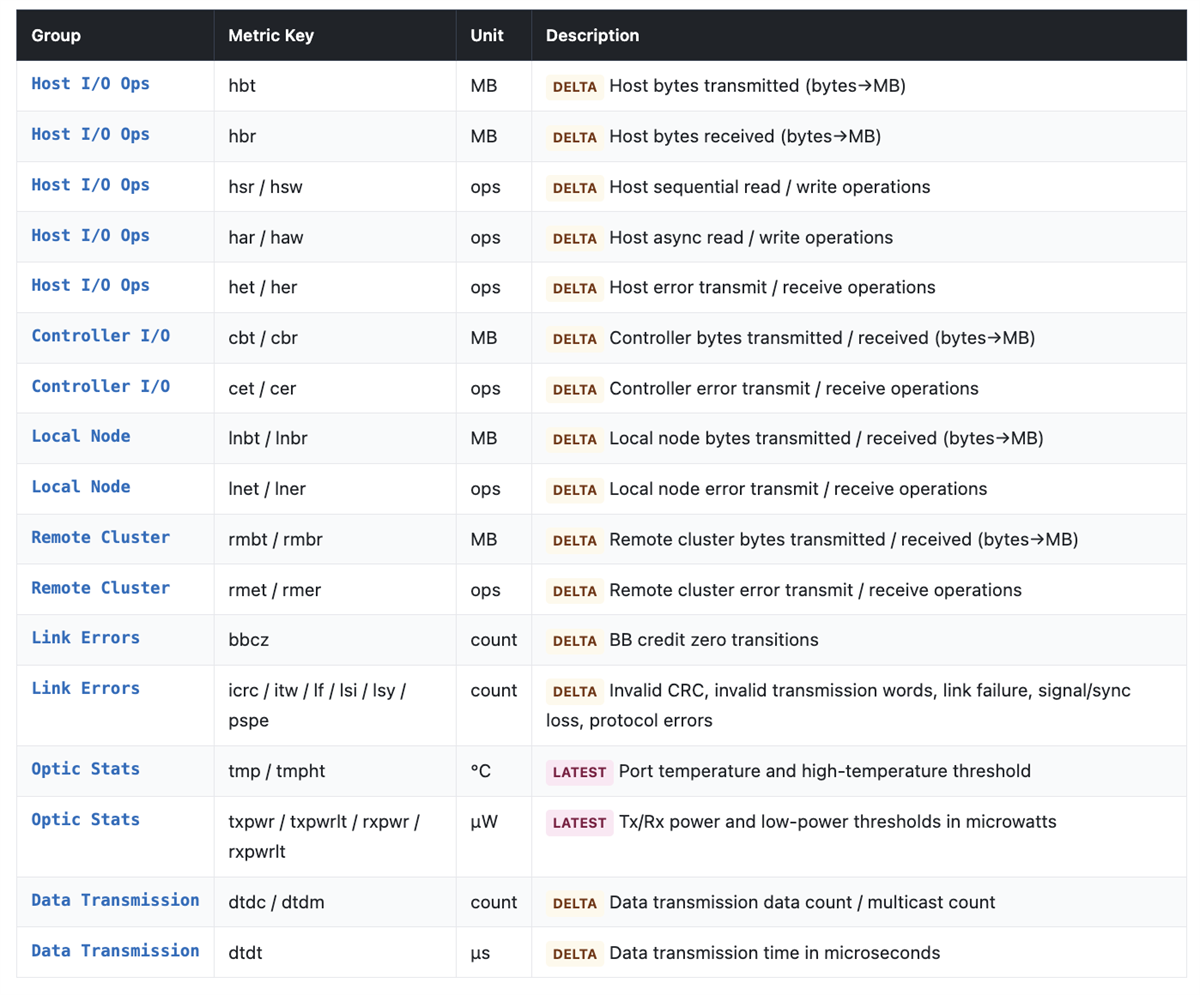
Task: Select the 'dtdc / dtdm' metric key
Action: tap(277, 903)
